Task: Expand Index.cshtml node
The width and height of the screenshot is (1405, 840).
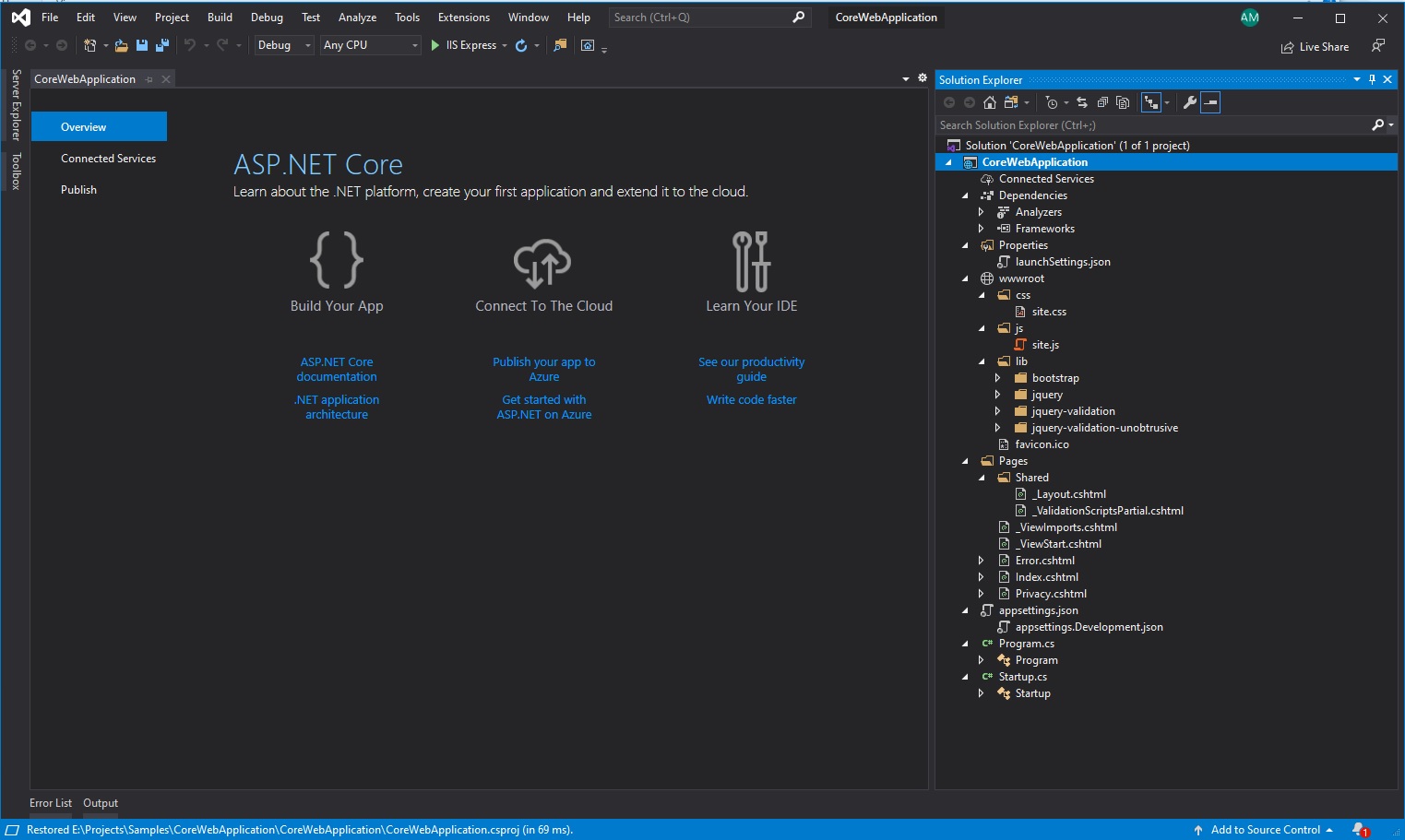Action: tap(982, 577)
